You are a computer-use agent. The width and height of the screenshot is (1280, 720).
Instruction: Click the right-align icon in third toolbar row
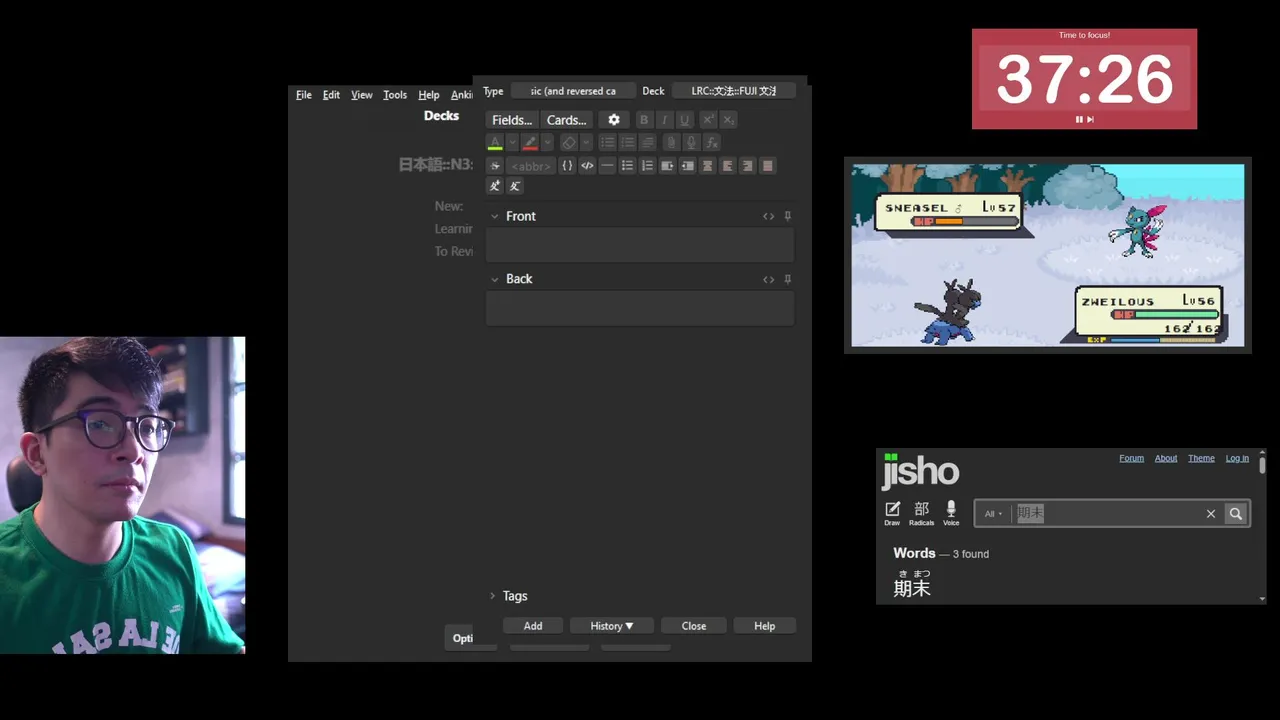pyautogui.click(x=747, y=166)
